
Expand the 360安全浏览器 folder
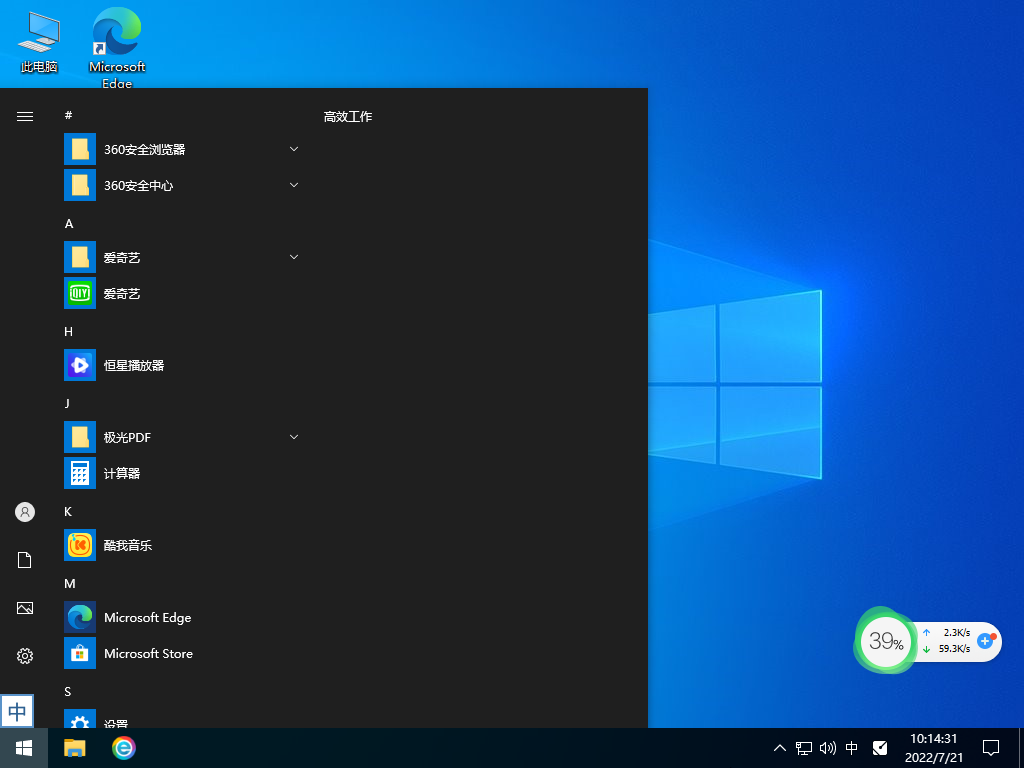tap(293, 148)
